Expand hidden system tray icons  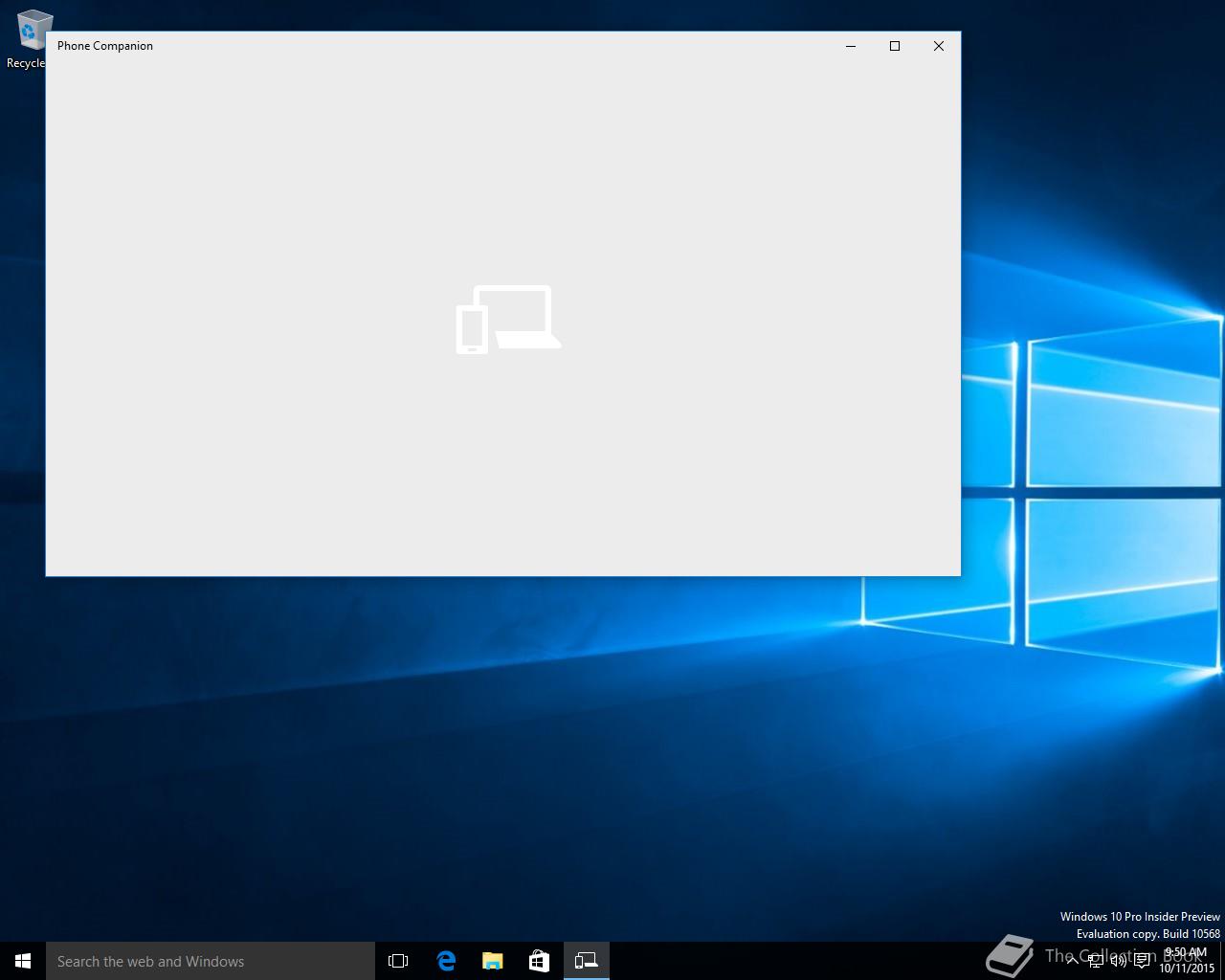pos(1073,961)
